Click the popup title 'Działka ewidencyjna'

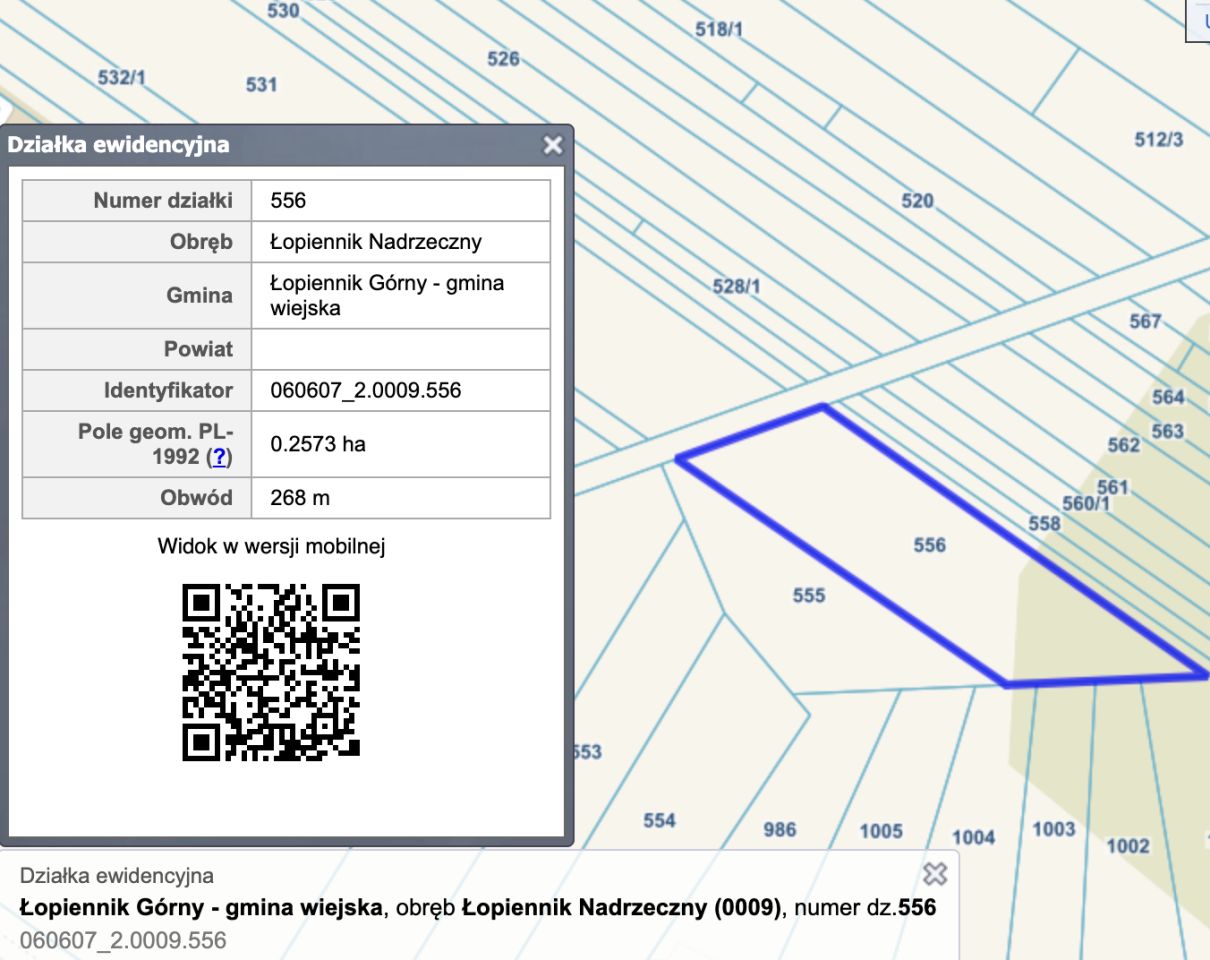click(118, 145)
